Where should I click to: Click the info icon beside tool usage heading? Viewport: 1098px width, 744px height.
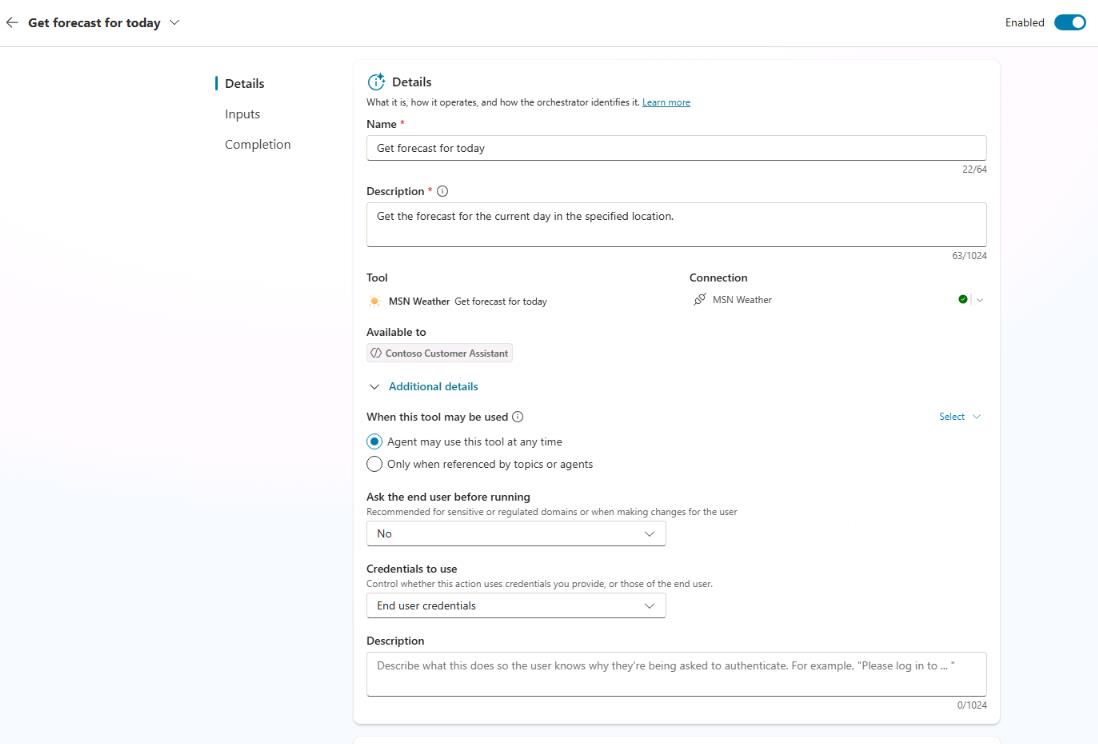[x=518, y=417]
